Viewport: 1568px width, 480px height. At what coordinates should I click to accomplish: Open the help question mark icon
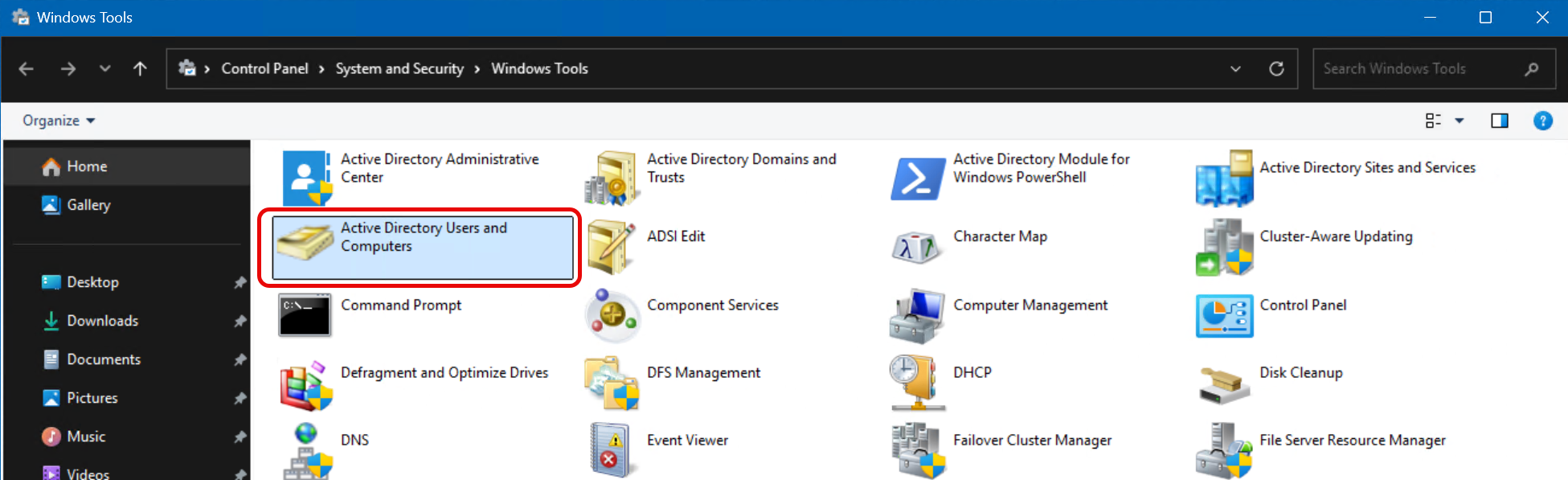[1542, 121]
